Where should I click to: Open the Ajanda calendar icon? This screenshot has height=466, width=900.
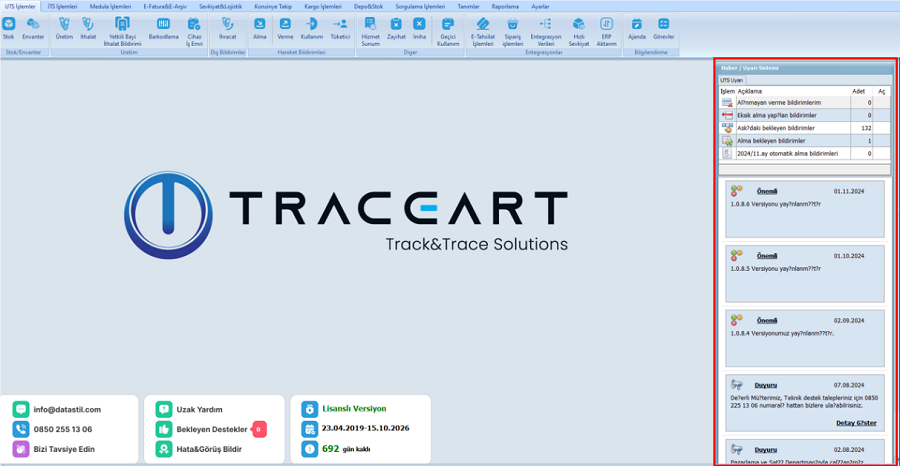[x=637, y=27]
